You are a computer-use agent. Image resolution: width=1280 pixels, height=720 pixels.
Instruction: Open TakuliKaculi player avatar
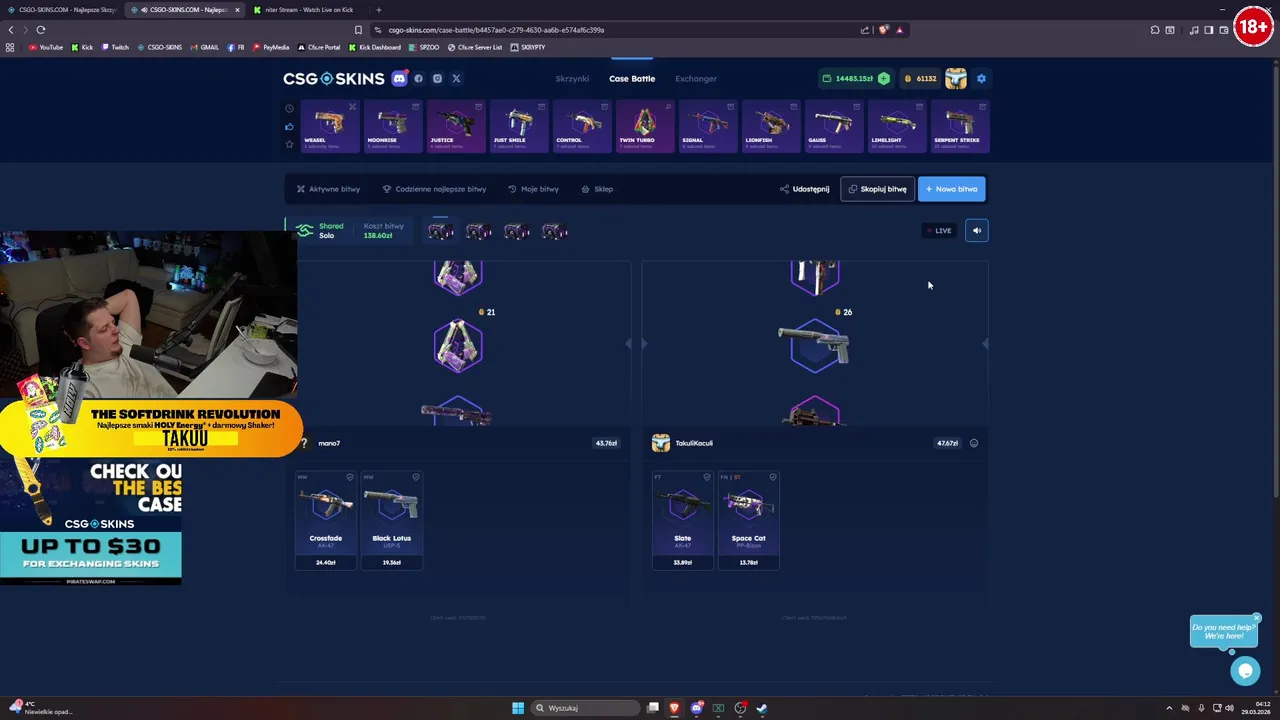click(660, 443)
